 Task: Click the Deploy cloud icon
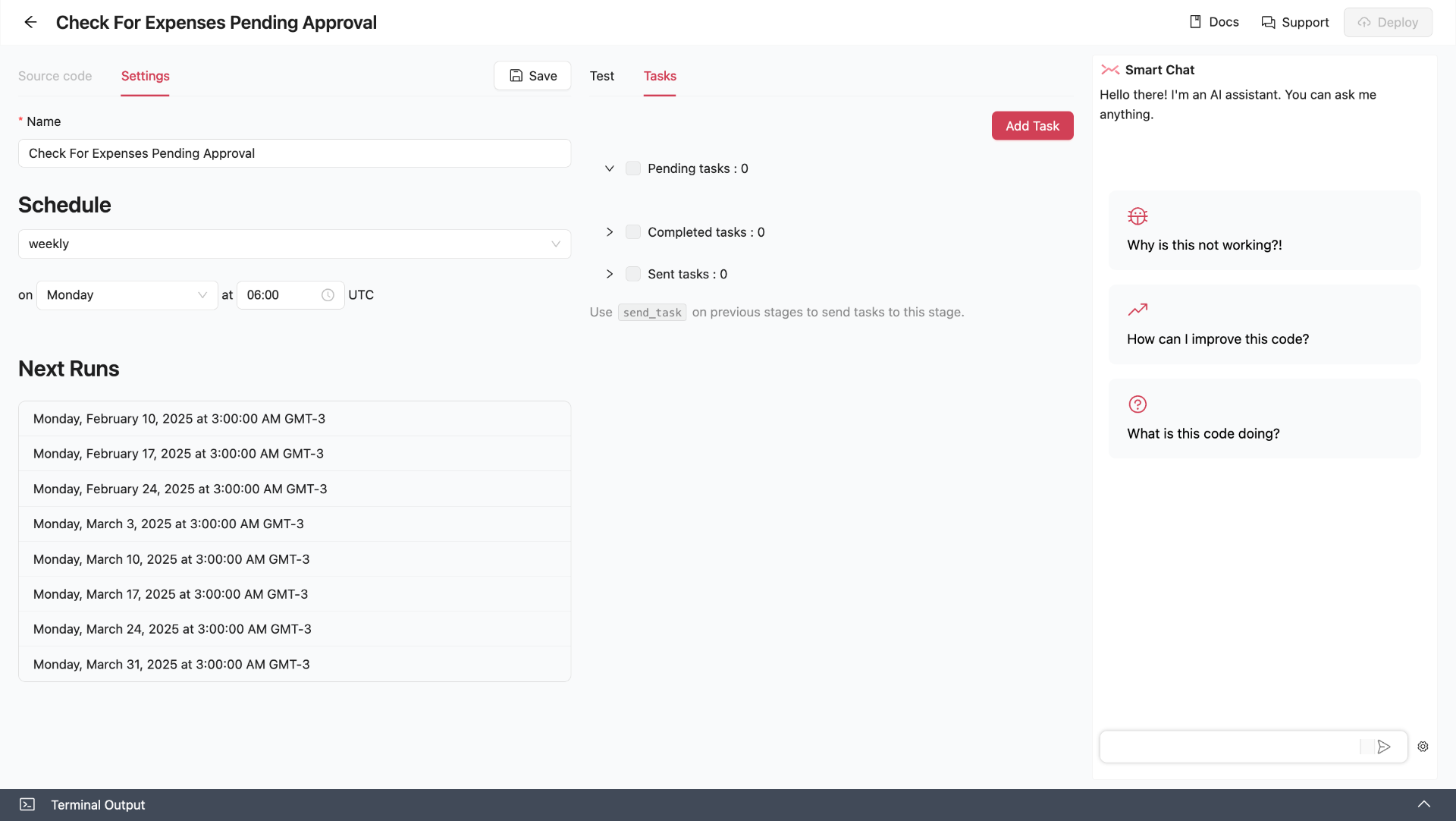[x=1364, y=22]
